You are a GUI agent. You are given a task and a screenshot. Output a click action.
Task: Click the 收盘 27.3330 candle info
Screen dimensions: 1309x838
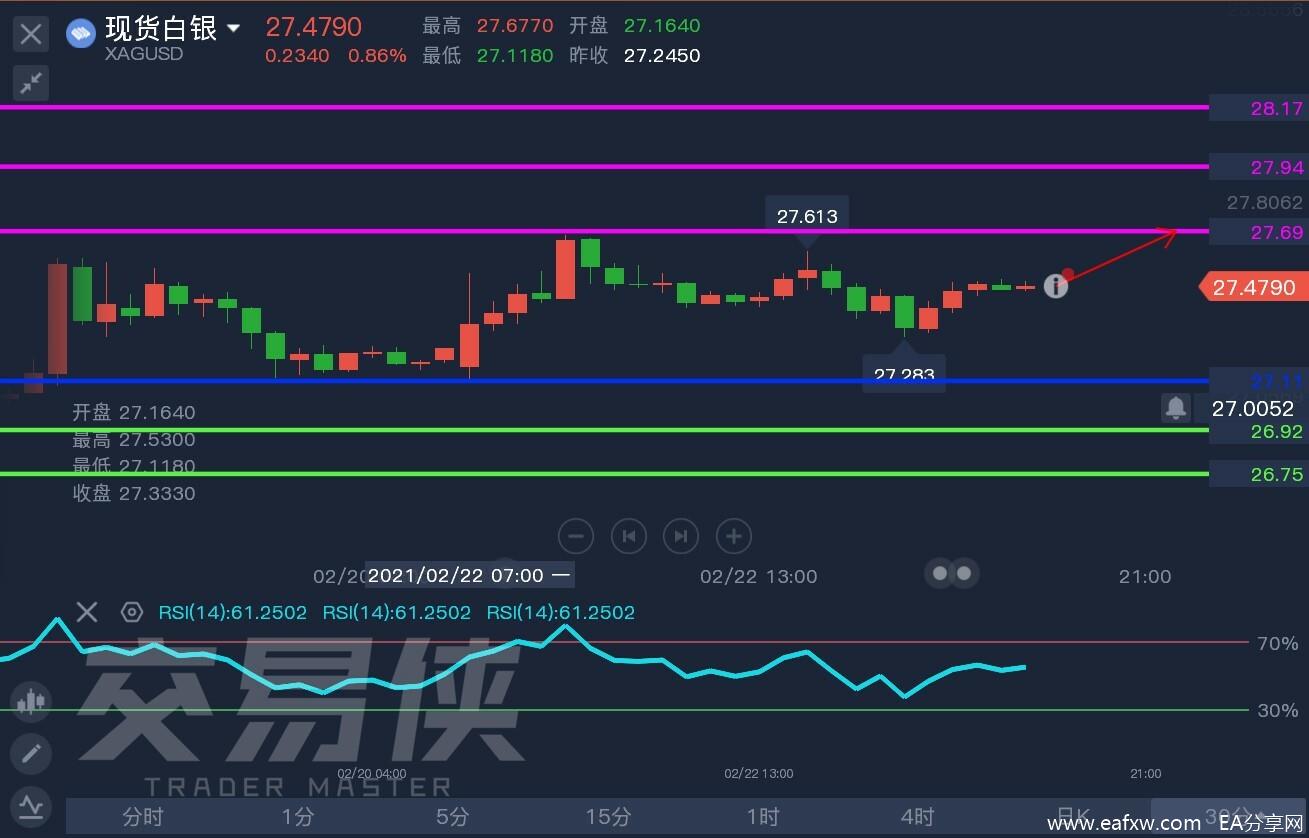[134, 493]
